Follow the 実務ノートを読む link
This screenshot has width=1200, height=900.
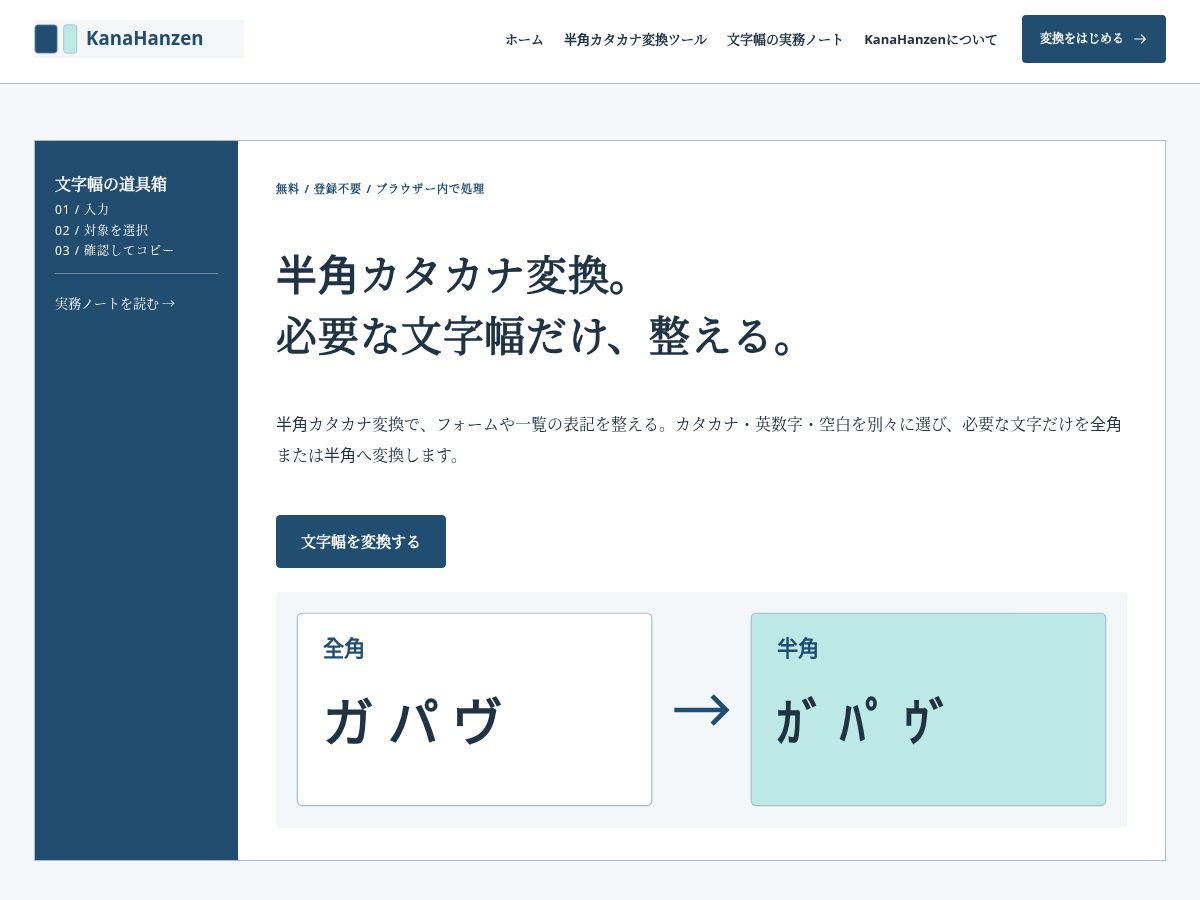[x=115, y=303]
